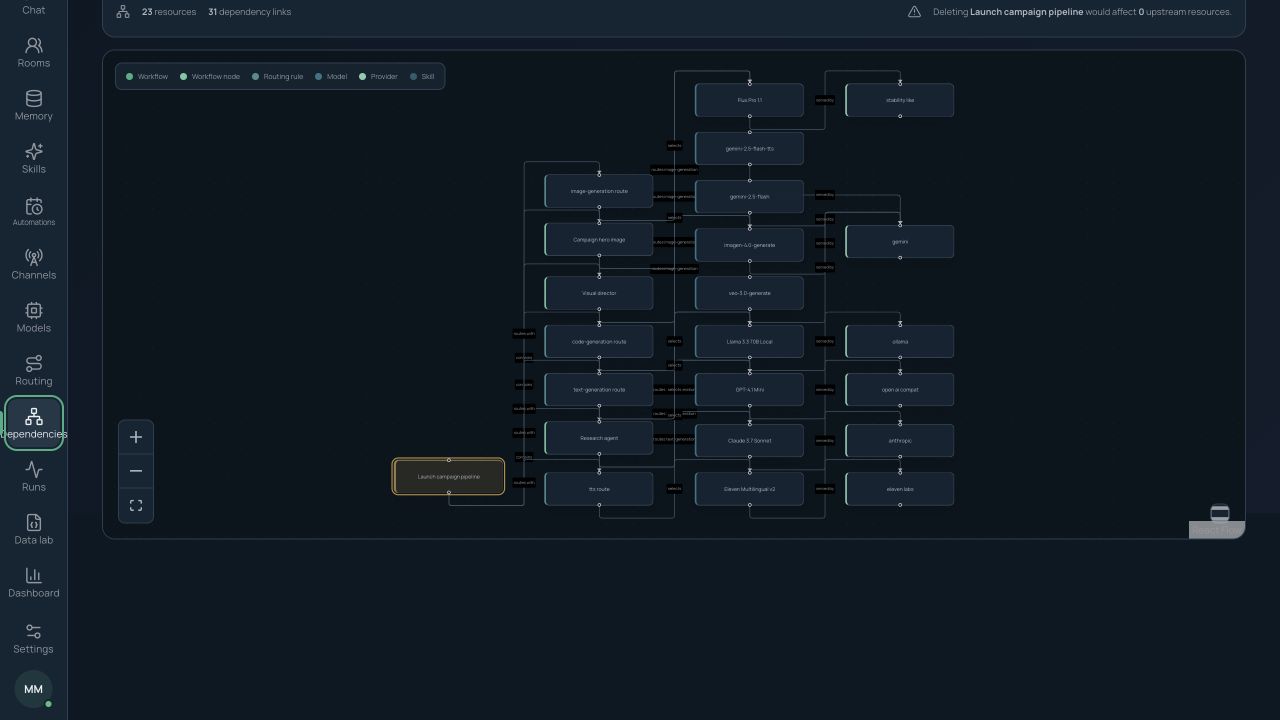Go to Automations in the sidebar
1280x720 pixels.
[x=33, y=211]
